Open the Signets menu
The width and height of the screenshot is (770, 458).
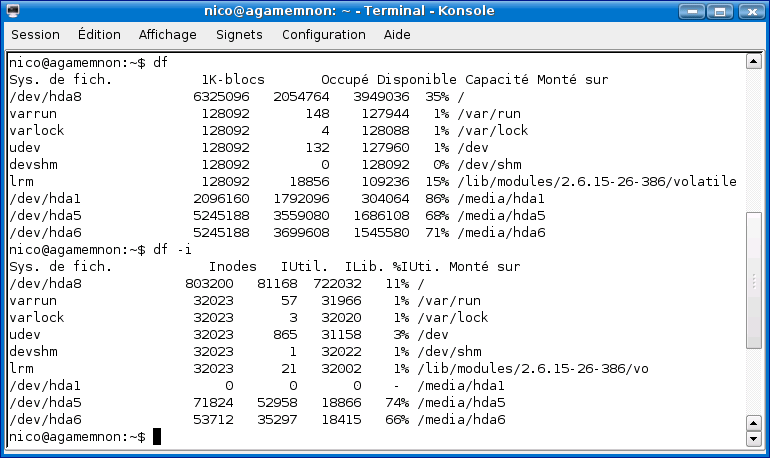pos(239,34)
